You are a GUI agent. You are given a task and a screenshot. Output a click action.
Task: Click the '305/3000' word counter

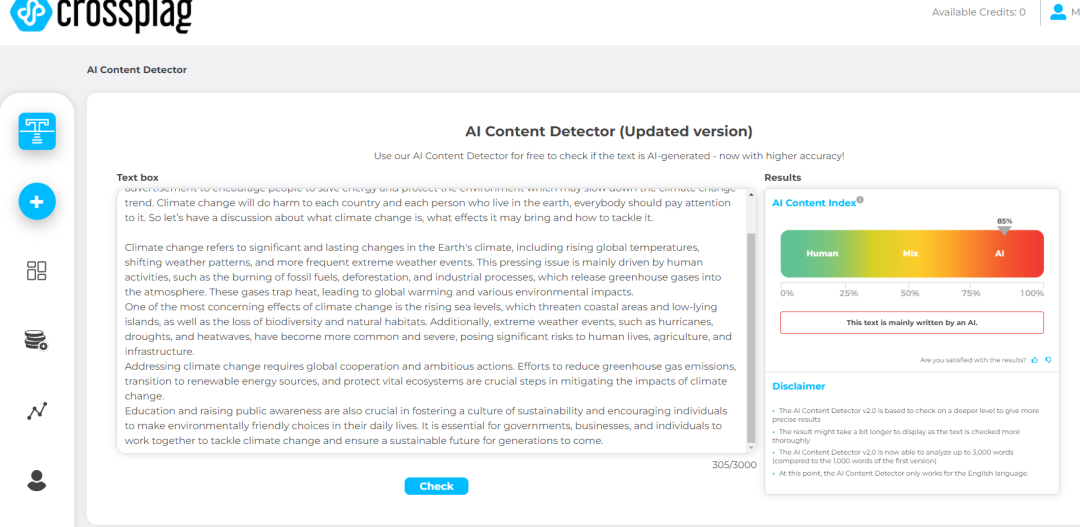tap(734, 464)
